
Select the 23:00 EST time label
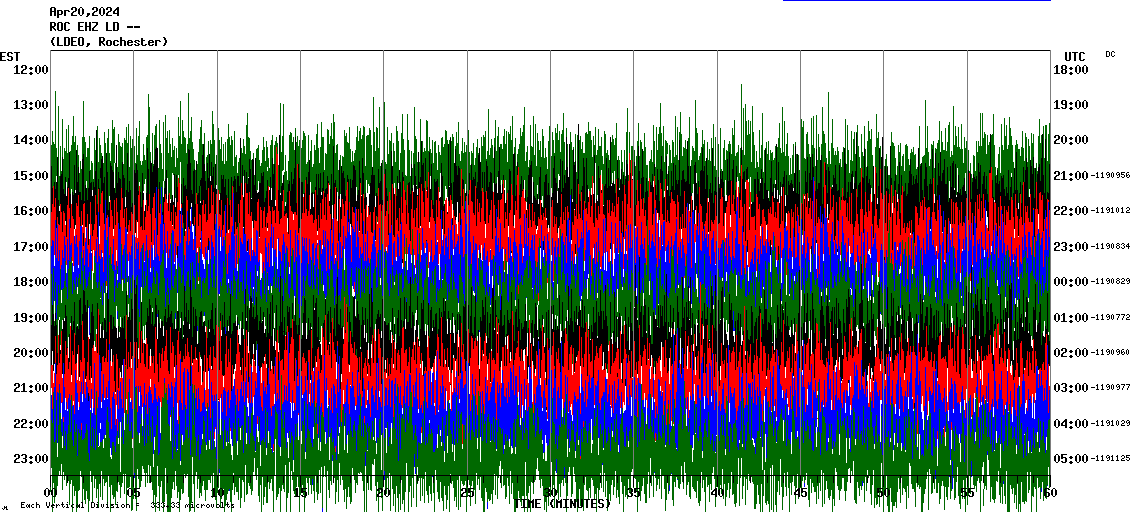coord(31,459)
